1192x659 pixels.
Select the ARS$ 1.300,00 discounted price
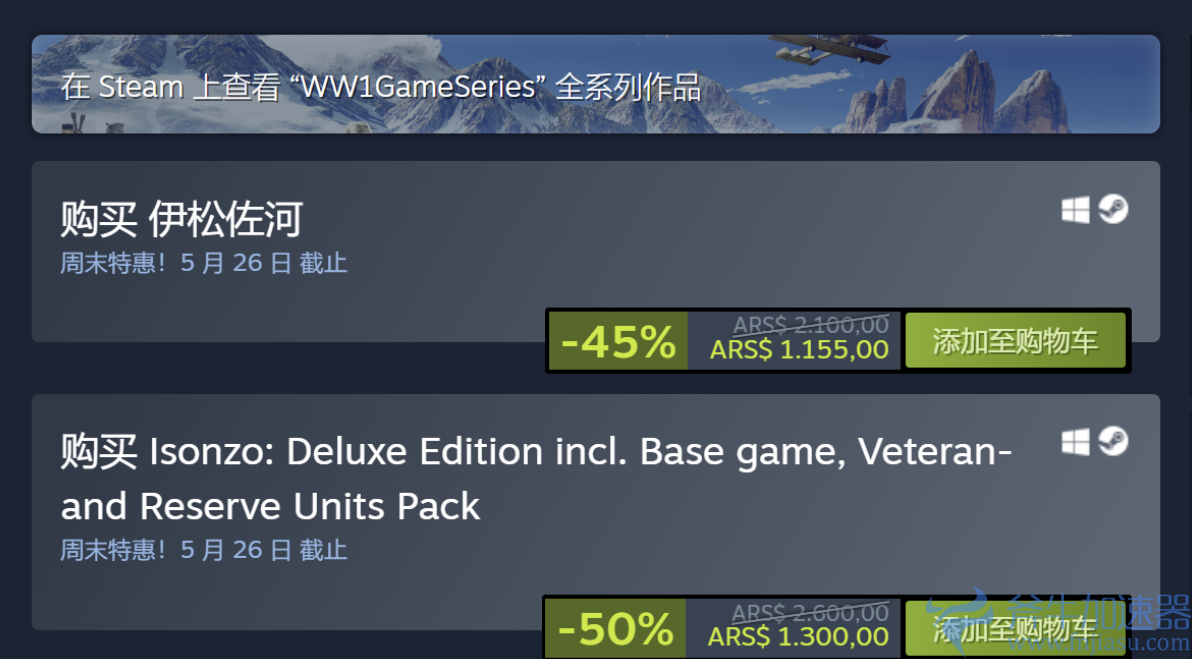pos(798,637)
